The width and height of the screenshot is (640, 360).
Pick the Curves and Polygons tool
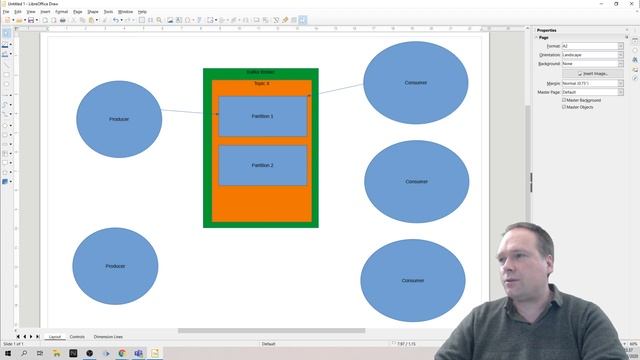pos(5,104)
